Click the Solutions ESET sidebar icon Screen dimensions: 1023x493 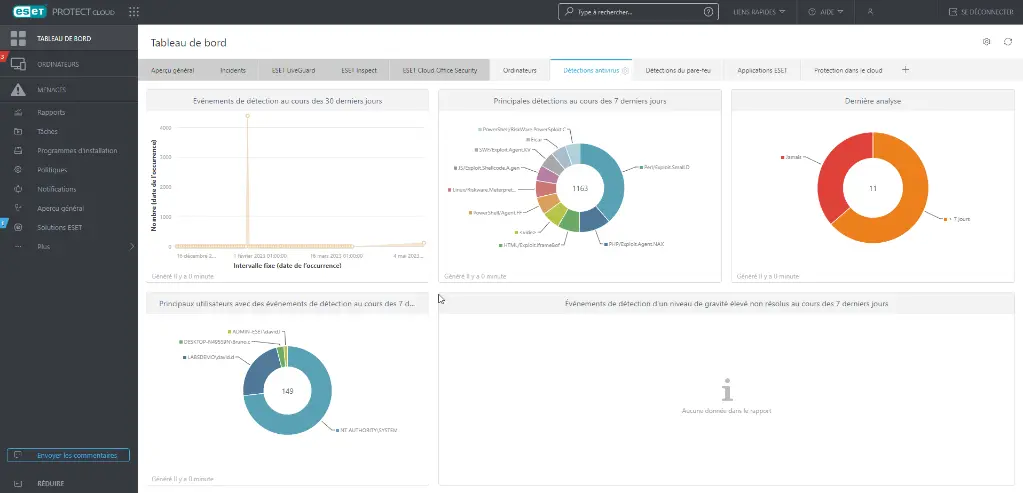pos(18,228)
